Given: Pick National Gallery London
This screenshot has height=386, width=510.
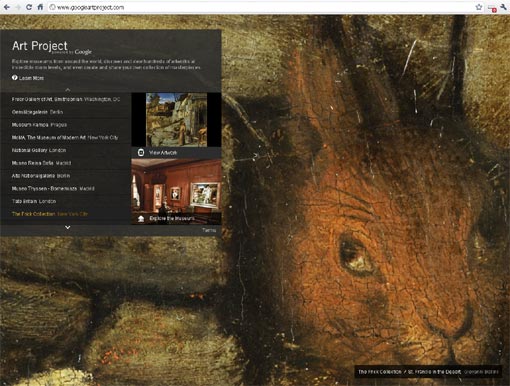Looking at the screenshot, I should pos(39,150).
